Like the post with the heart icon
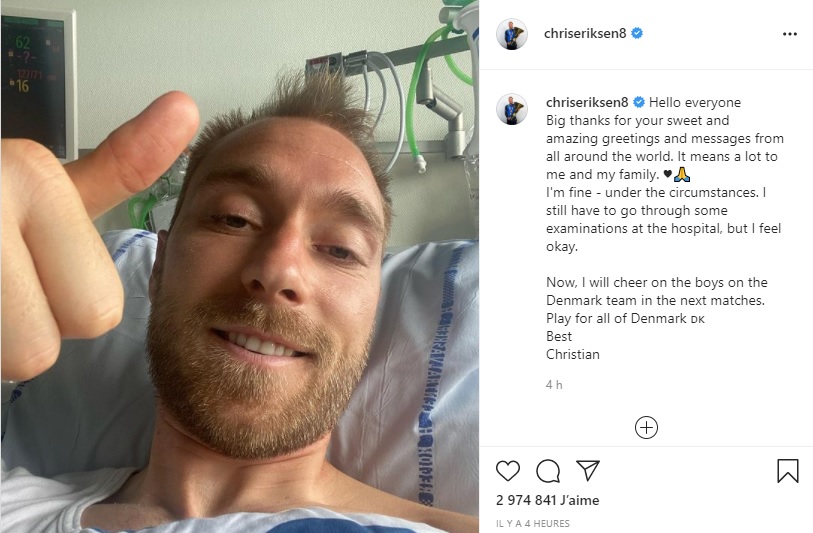This screenshot has width=813, height=533. (508, 471)
